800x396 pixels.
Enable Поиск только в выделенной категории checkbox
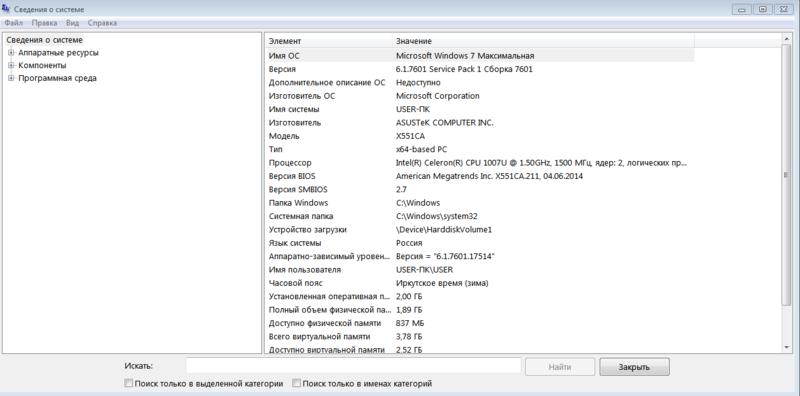pos(129,383)
